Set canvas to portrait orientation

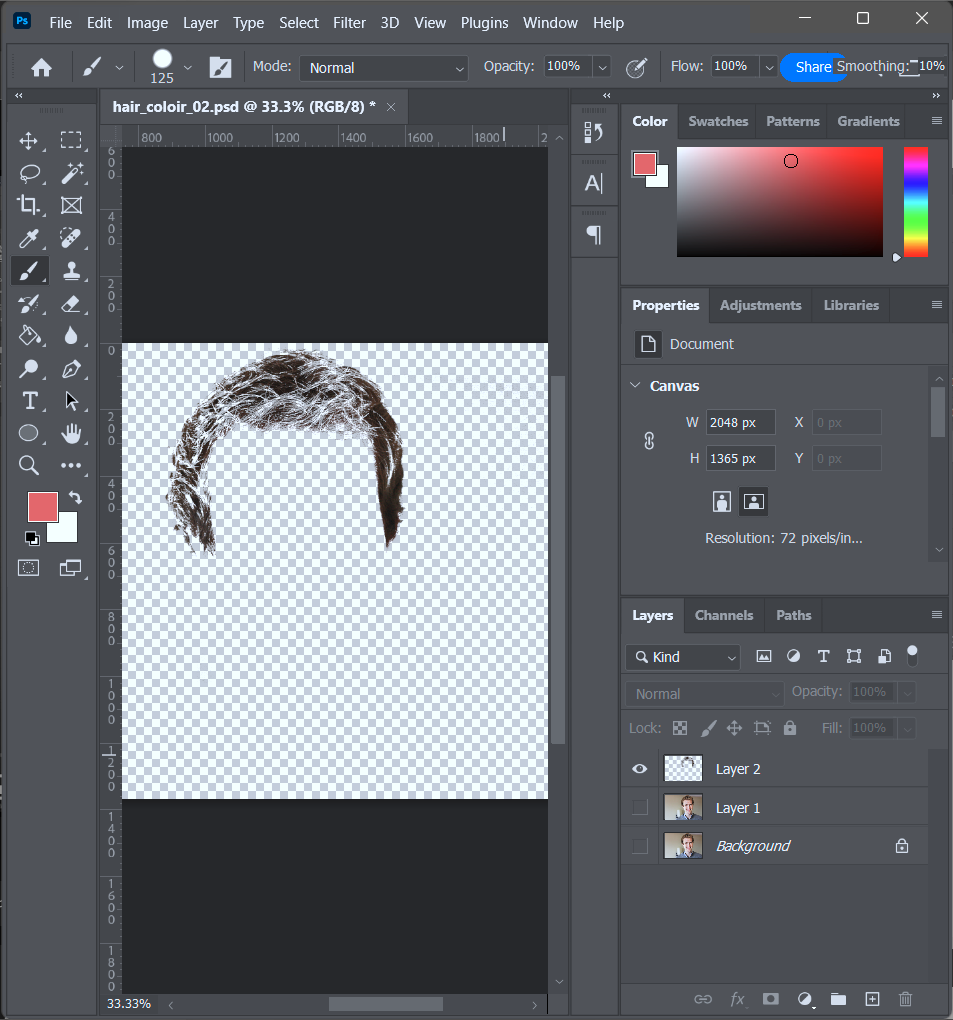click(x=721, y=502)
